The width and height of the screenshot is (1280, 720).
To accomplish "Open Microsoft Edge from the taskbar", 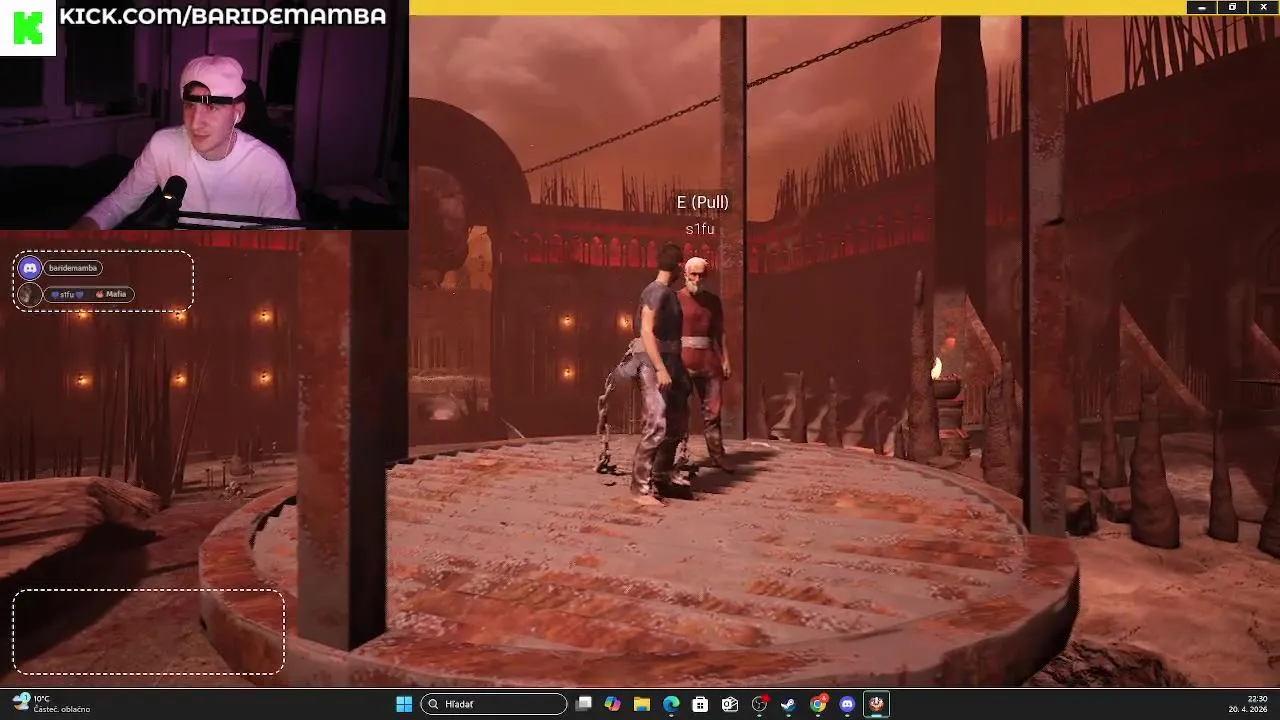I will 671,704.
